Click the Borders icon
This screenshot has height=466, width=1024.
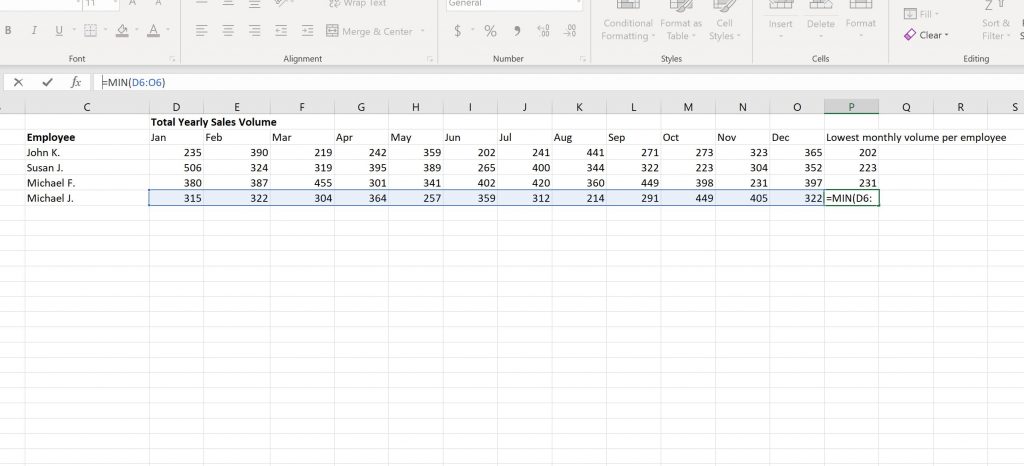point(91,31)
